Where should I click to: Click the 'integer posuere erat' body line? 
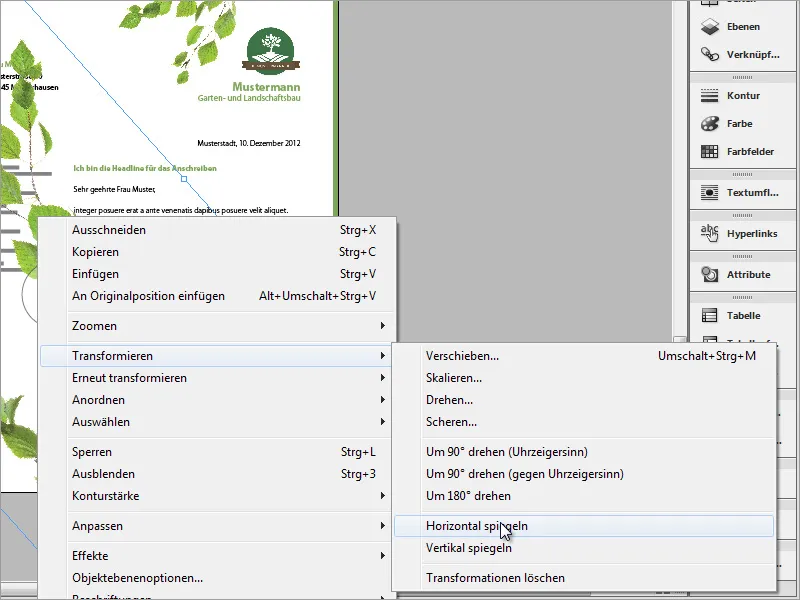tap(181, 210)
